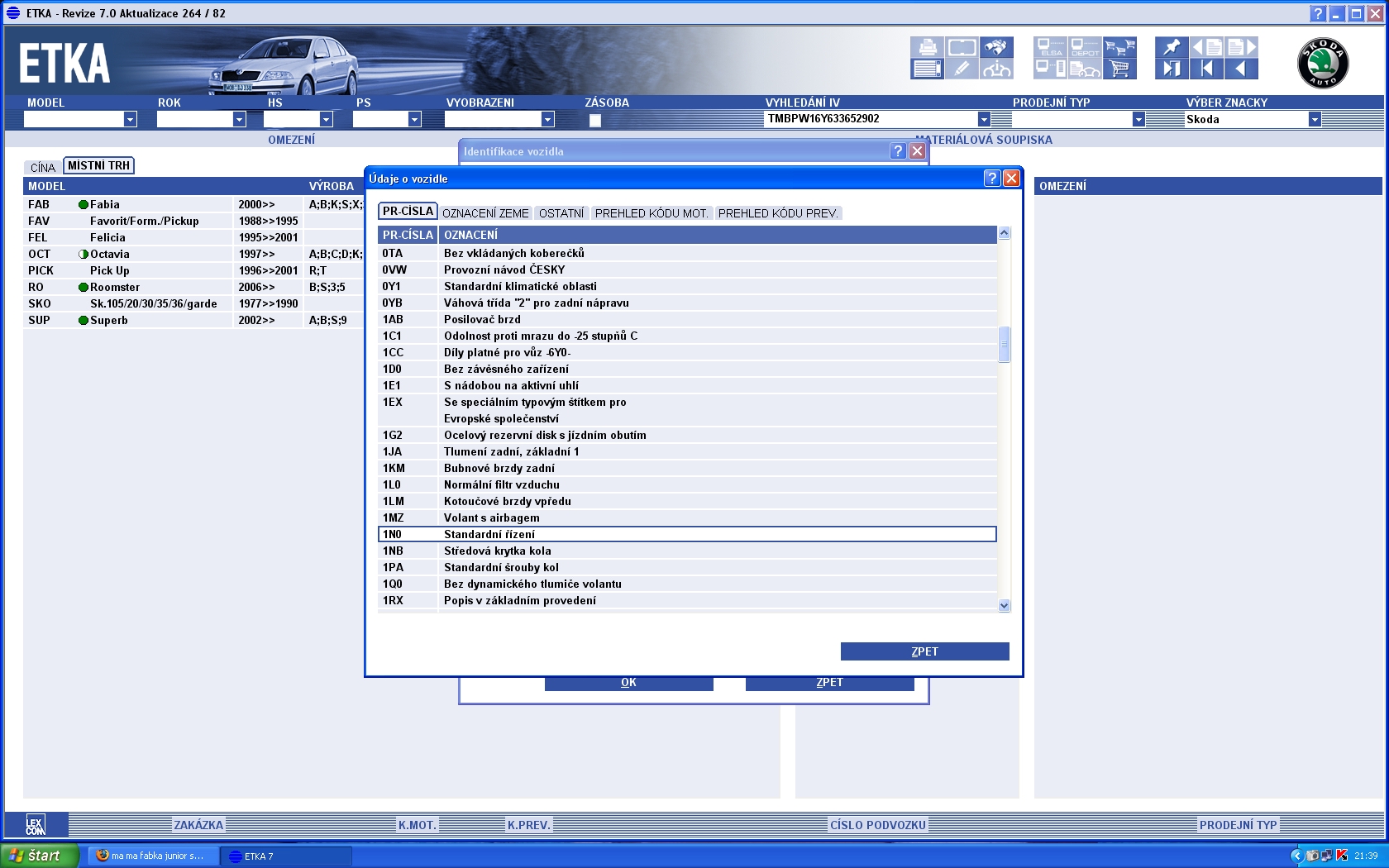Switch to Firefox taskbar item

[153, 856]
